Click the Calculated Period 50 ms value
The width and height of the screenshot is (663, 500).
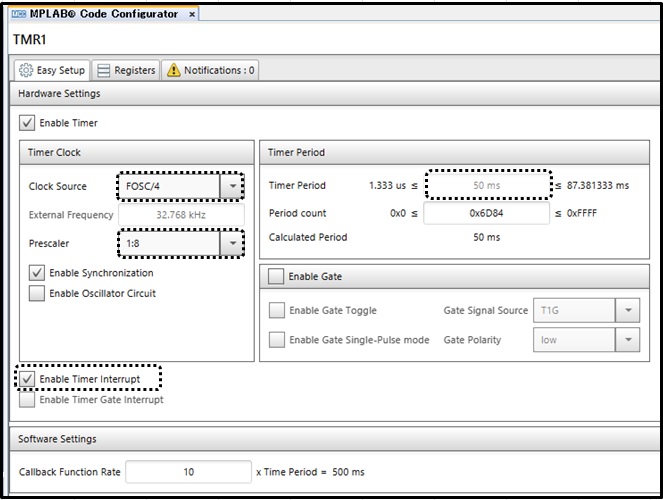[x=487, y=237]
